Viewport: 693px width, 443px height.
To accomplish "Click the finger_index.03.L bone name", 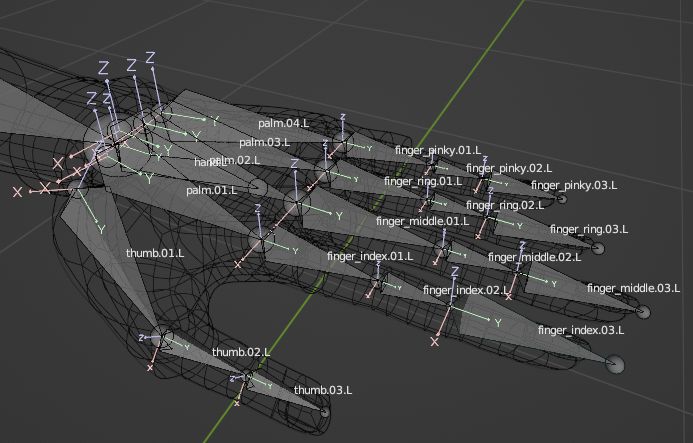I will coord(581,330).
